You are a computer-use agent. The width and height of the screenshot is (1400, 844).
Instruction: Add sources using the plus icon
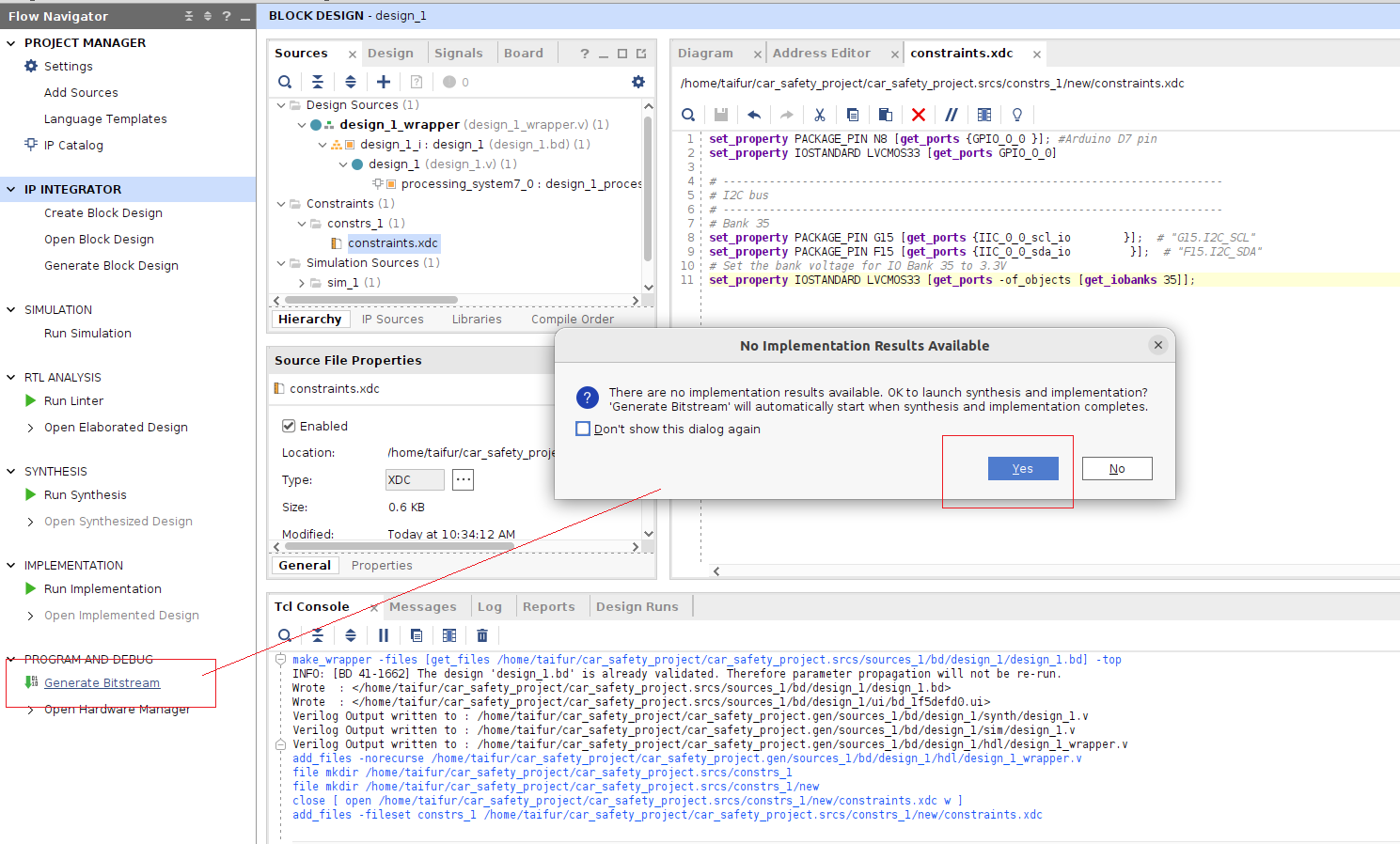click(384, 82)
